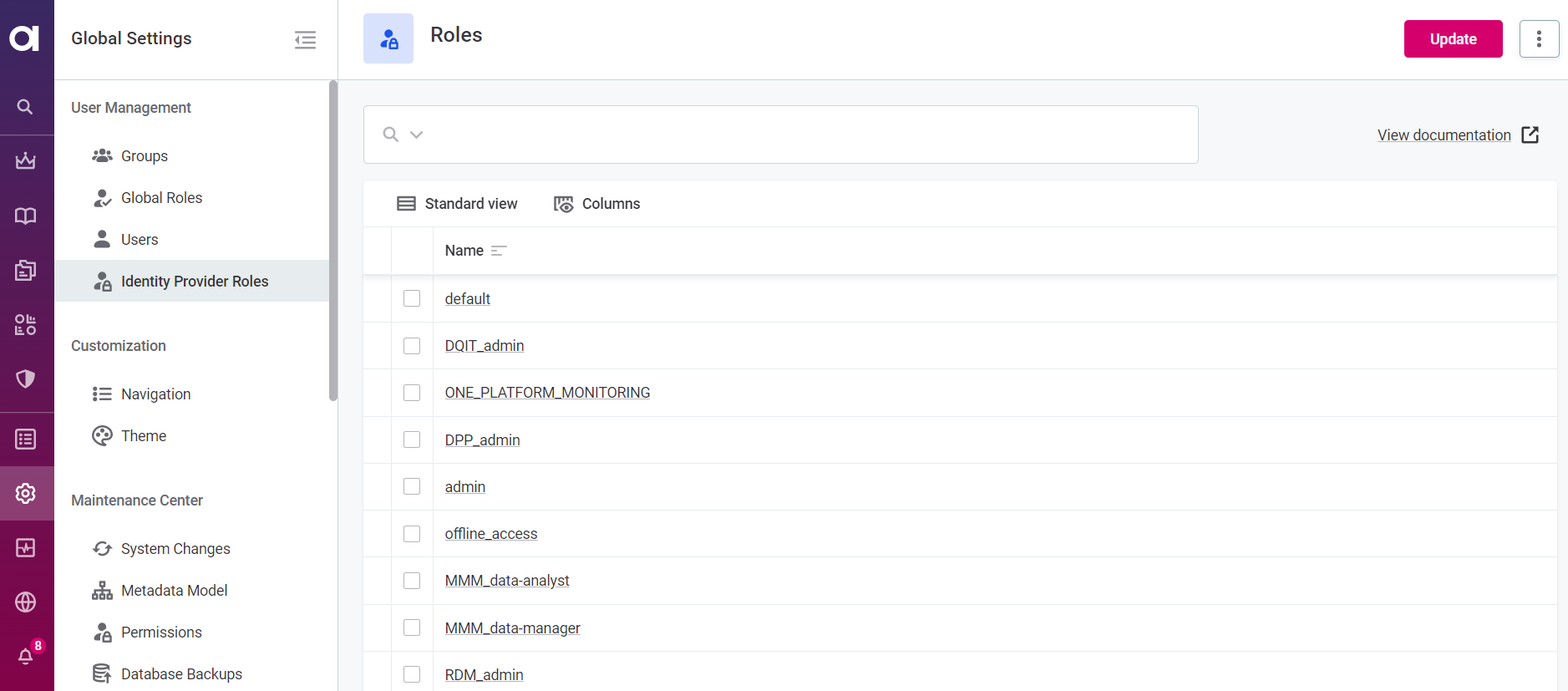Open the three-dot more options menu
The width and height of the screenshot is (1568, 691).
pos(1539,39)
